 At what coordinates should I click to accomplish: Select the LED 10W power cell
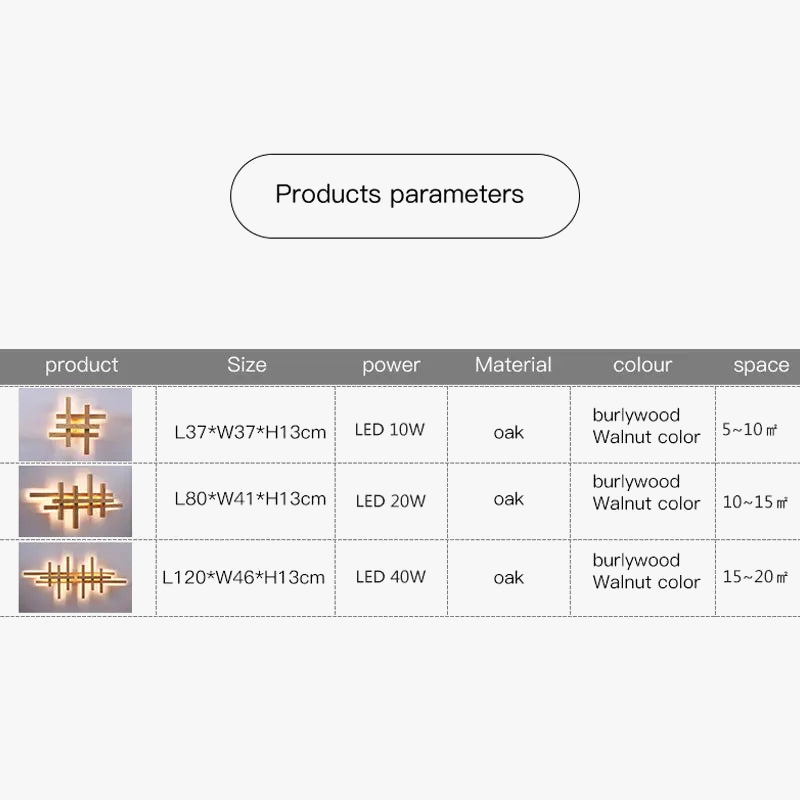390,431
